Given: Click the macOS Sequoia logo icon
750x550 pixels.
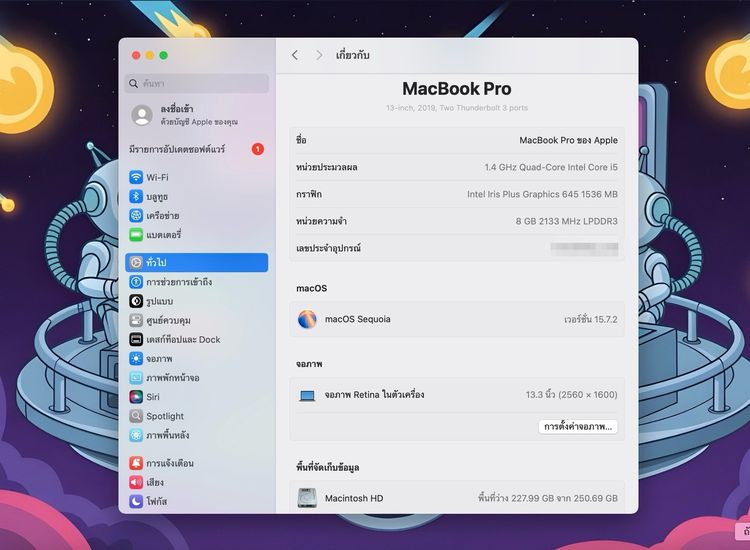Looking at the screenshot, I should 307,319.
